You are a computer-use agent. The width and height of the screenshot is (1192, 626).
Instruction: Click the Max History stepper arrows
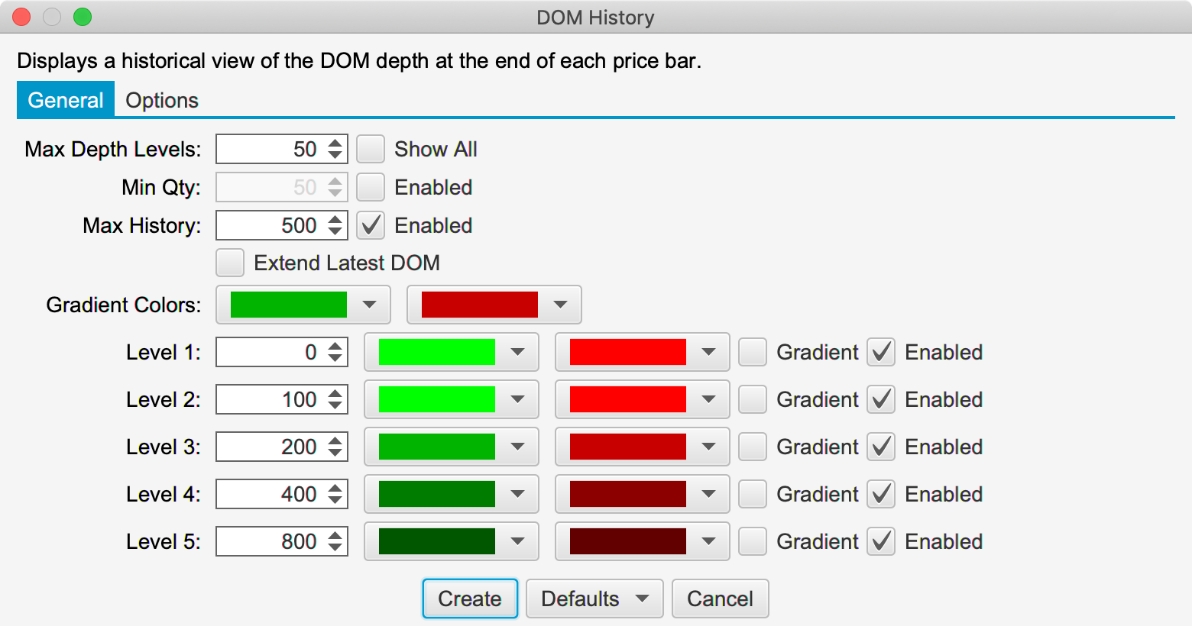335,225
